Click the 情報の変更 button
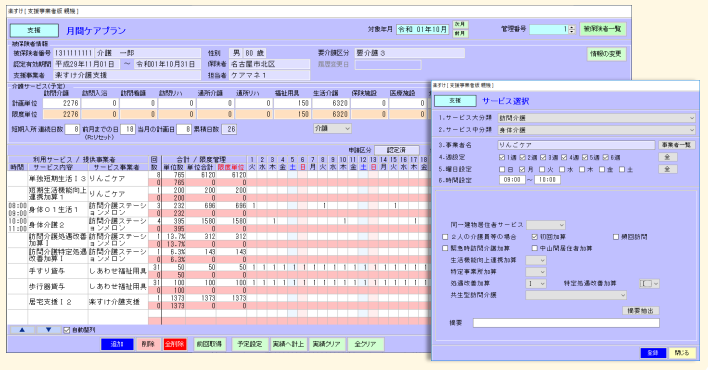 point(606,54)
